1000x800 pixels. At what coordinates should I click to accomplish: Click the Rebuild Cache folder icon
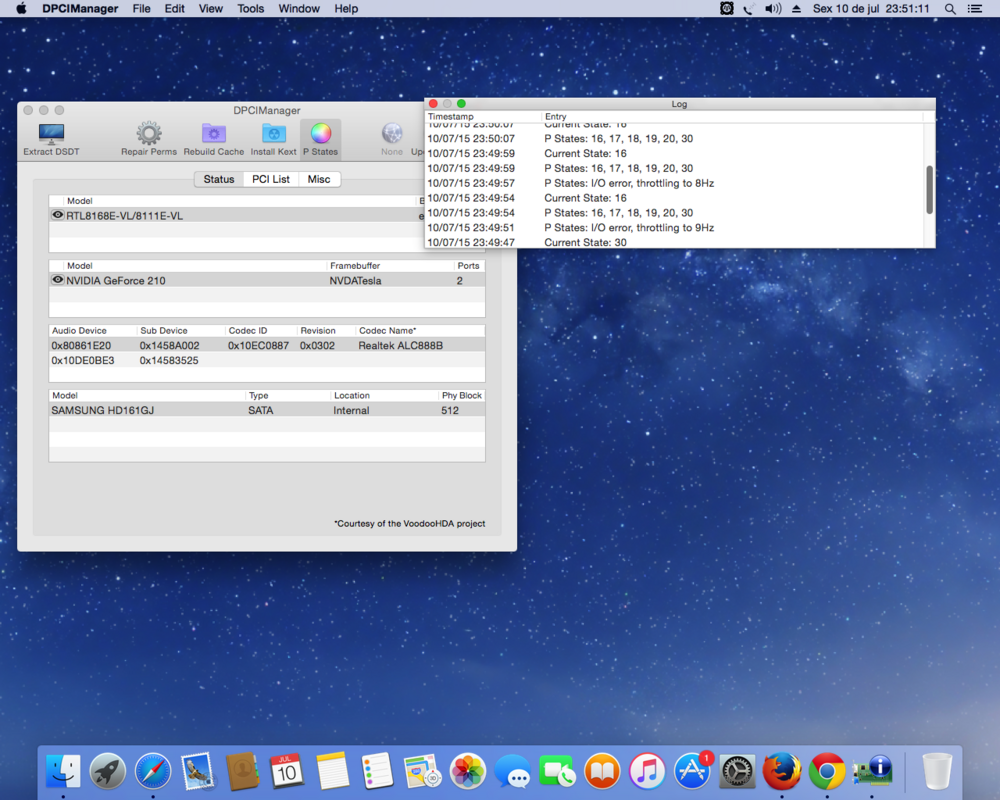213,135
